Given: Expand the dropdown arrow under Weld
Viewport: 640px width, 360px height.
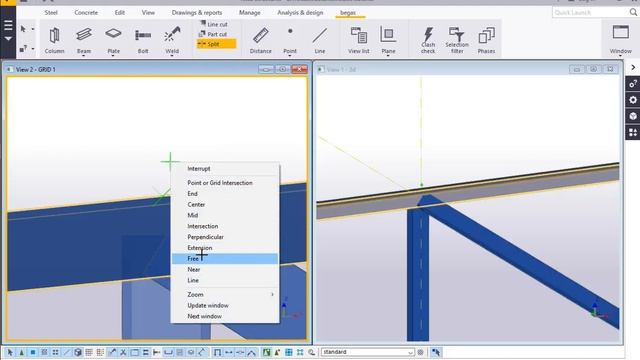Looking at the screenshot, I should tap(172, 55).
